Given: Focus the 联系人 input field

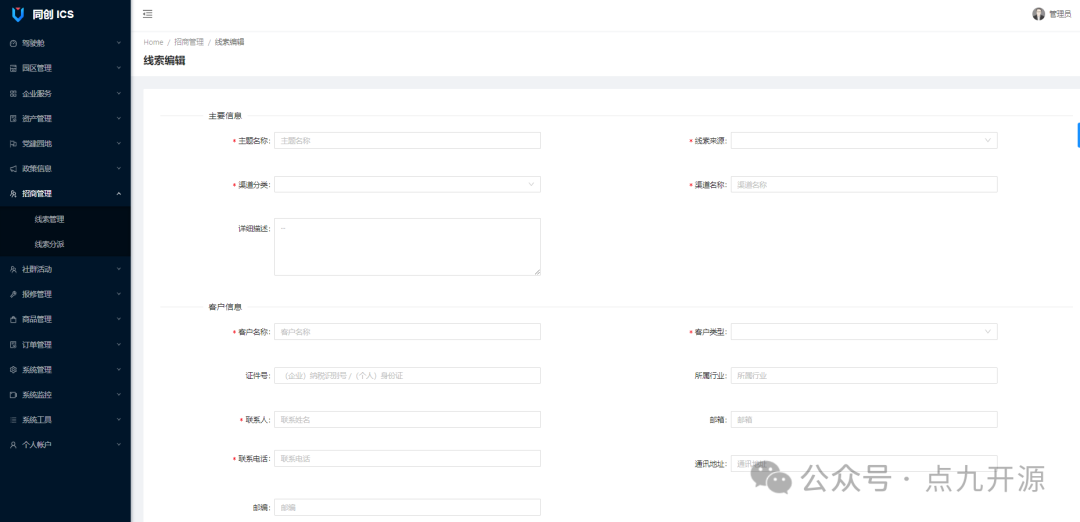Looking at the screenshot, I should (x=407, y=419).
